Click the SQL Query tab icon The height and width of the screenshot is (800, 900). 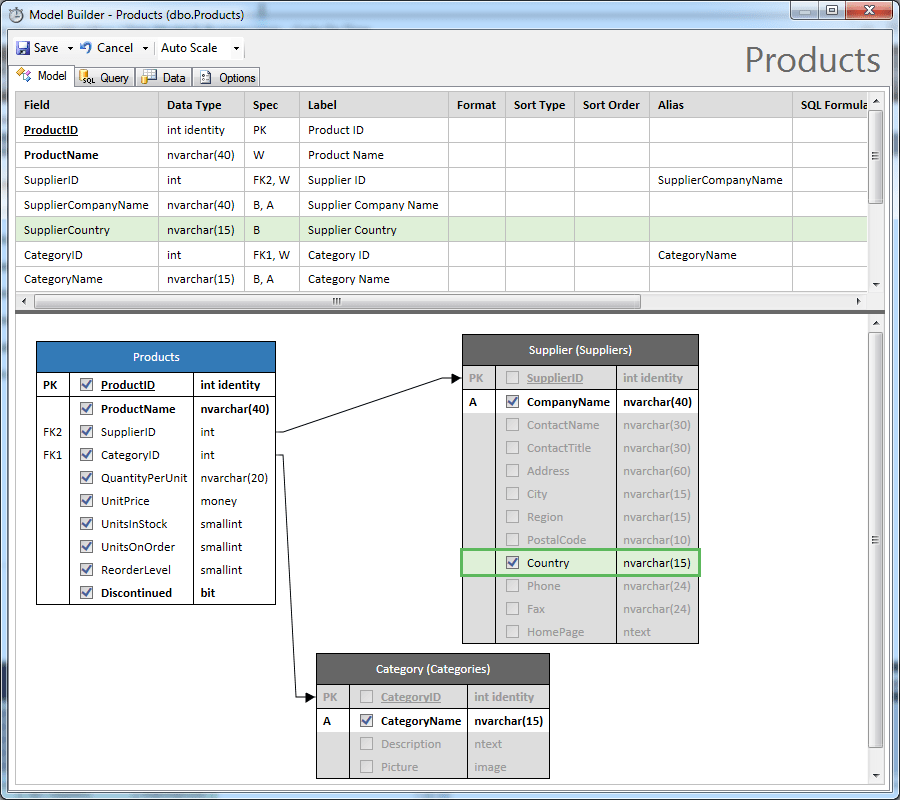point(87,77)
